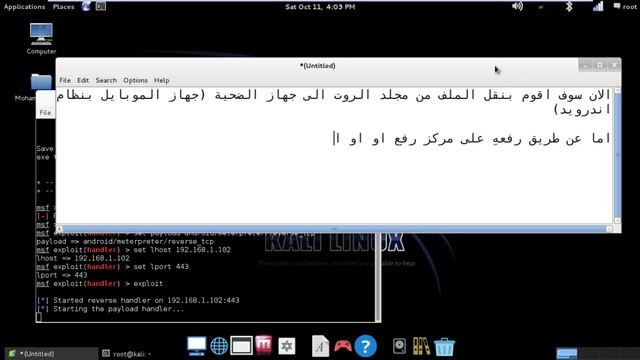The width and height of the screenshot is (640, 360).
Task: Open the dock disk drive icon
Action: pos(399,346)
